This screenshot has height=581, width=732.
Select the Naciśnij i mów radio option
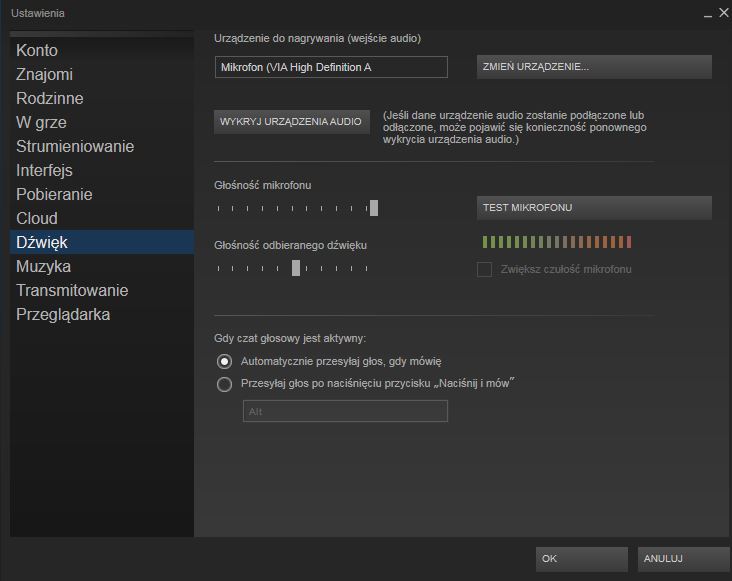pyautogui.click(x=225, y=384)
